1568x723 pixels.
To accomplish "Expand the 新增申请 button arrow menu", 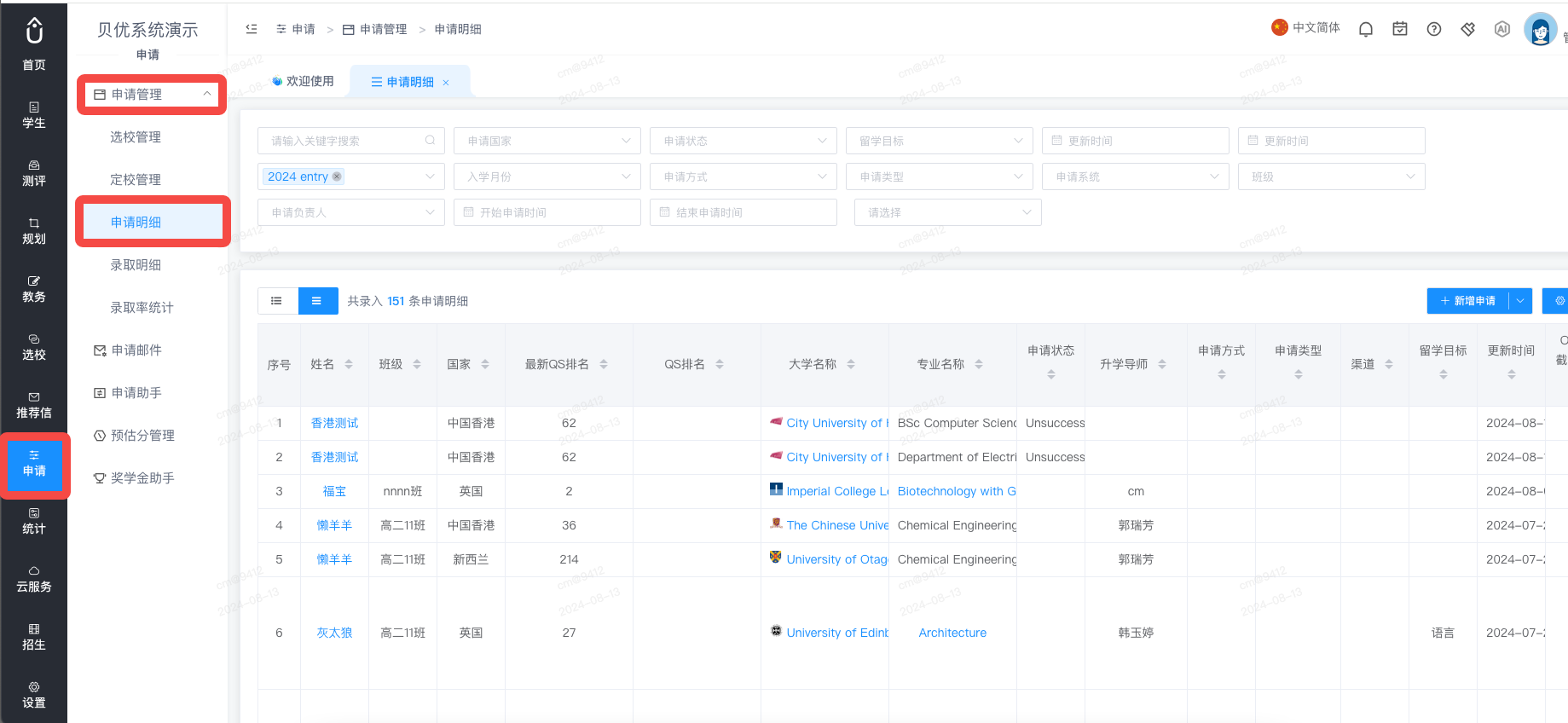I will tap(1520, 301).
